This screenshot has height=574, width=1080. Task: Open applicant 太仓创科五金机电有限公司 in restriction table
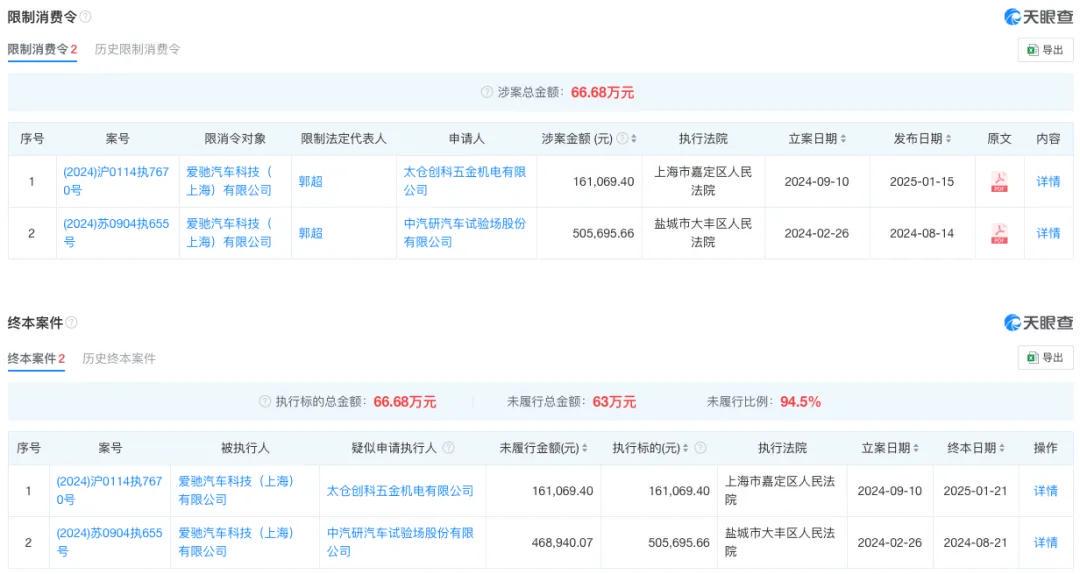(465, 181)
